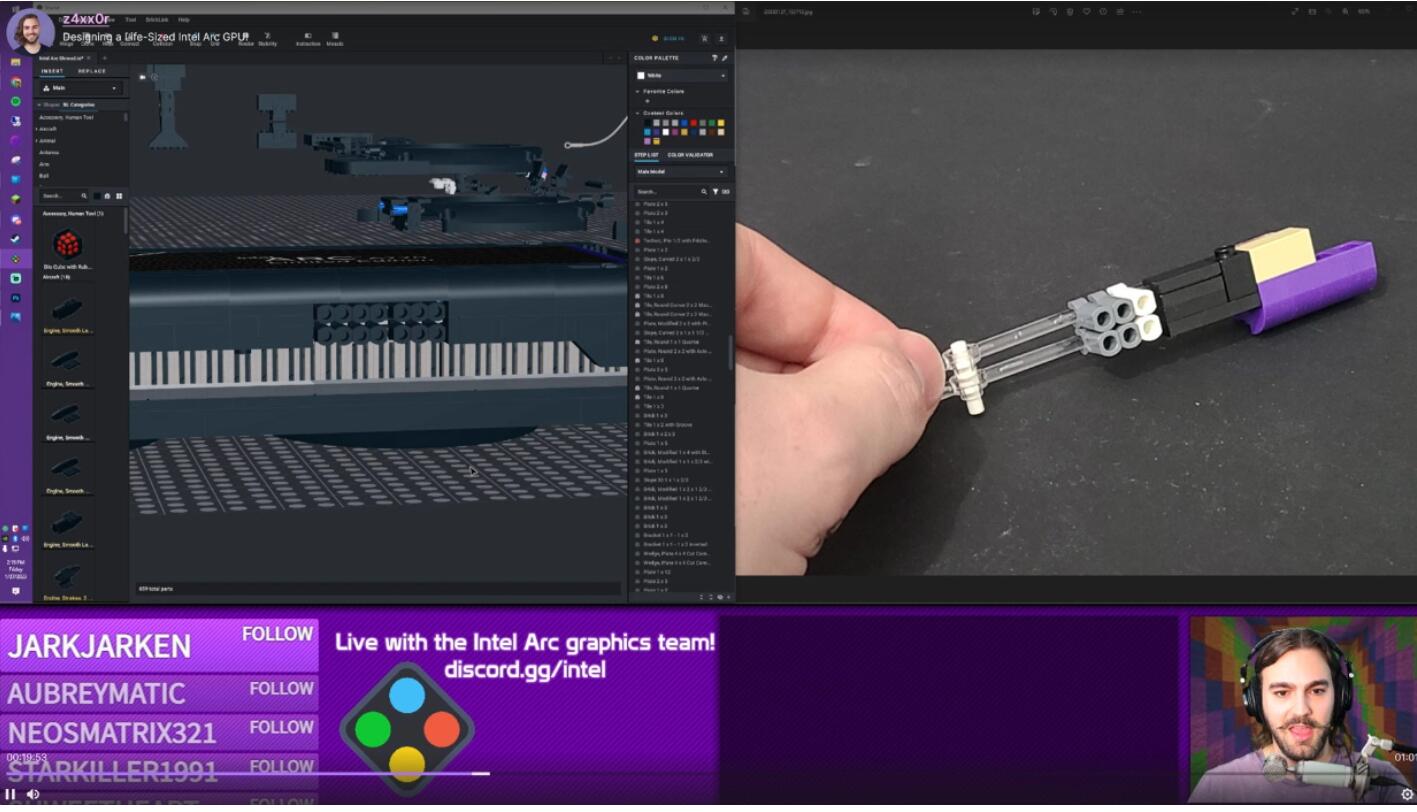Add a new document tab with plus
1417x812 pixels.
click(104, 58)
